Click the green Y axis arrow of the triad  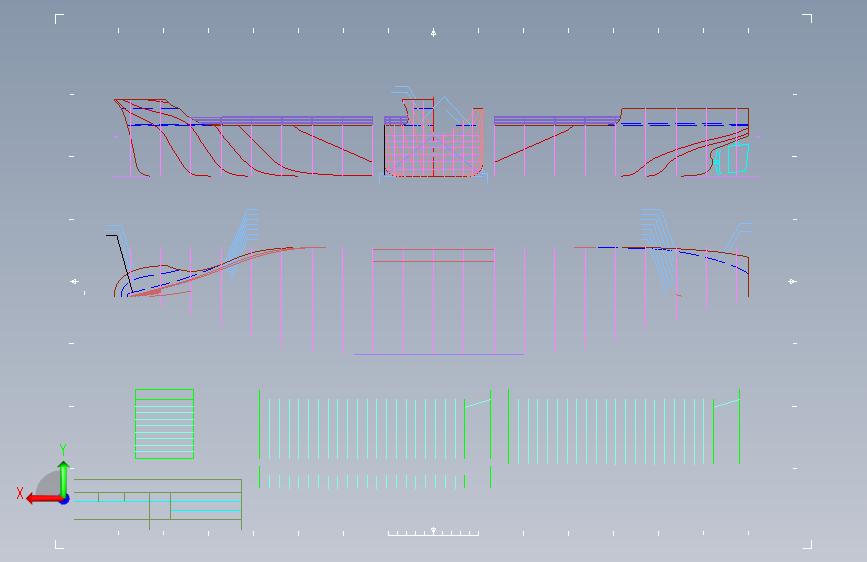click(x=64, y=478)
